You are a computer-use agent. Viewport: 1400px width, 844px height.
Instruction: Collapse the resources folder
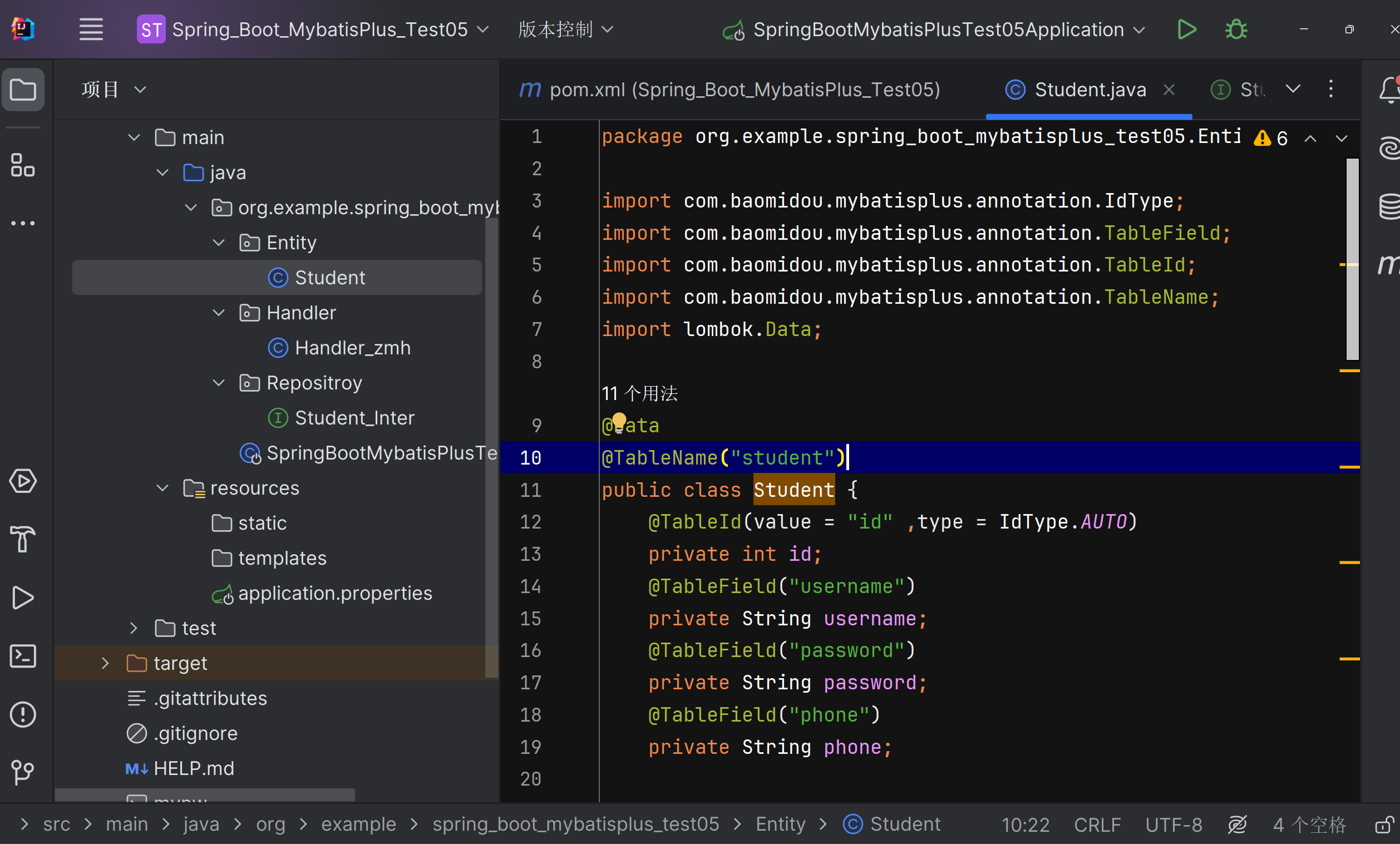pyautogui.click(x=162, y=488)
